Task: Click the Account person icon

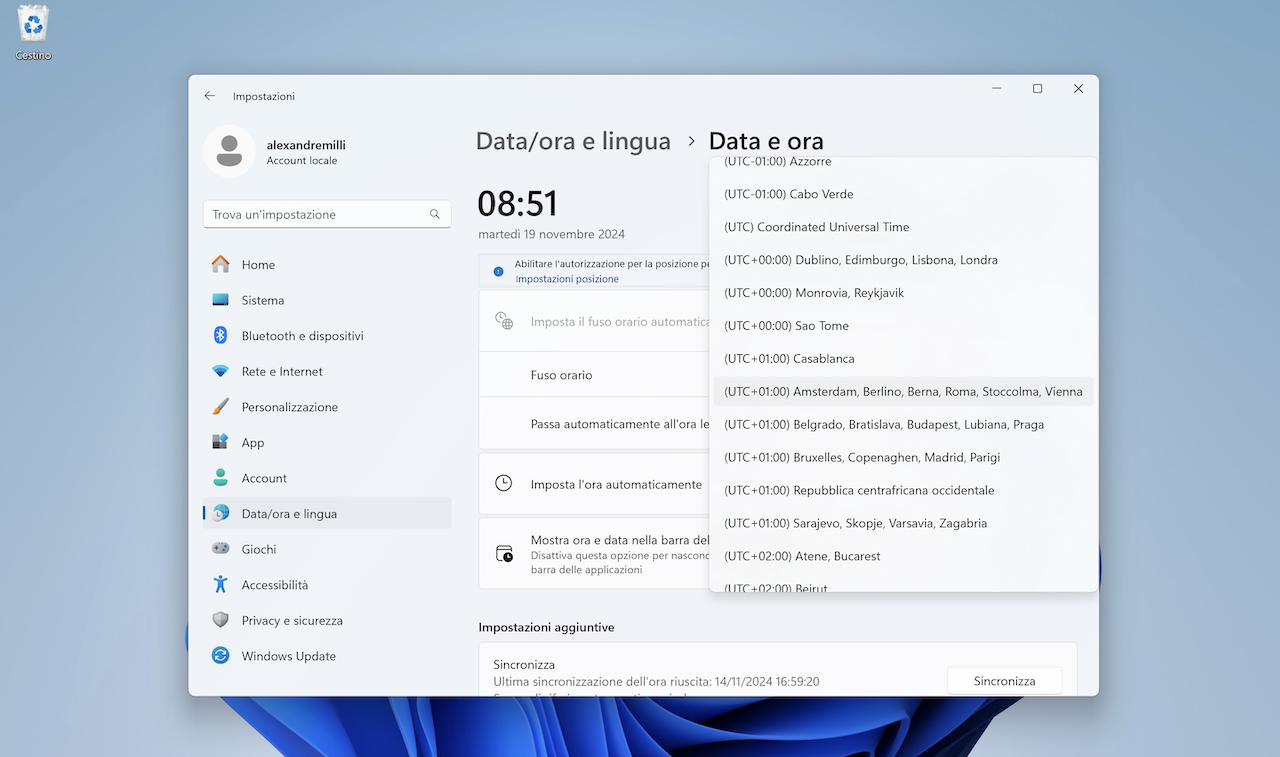Action: (221, 478)
